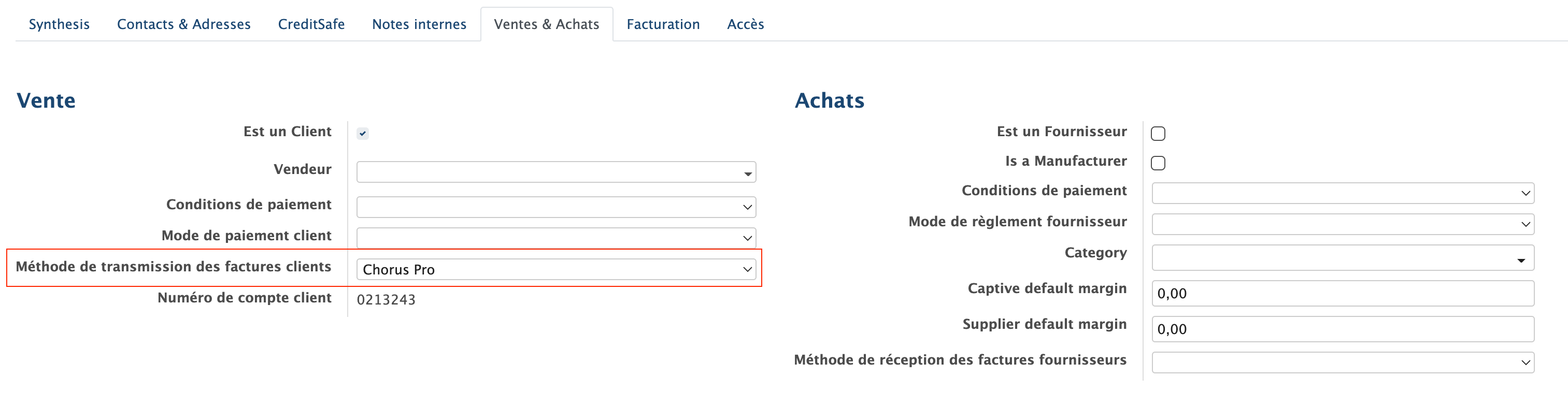Expand Vente Conditions de paiement dropdown
1568x406 pixels.
pos(555,207)
